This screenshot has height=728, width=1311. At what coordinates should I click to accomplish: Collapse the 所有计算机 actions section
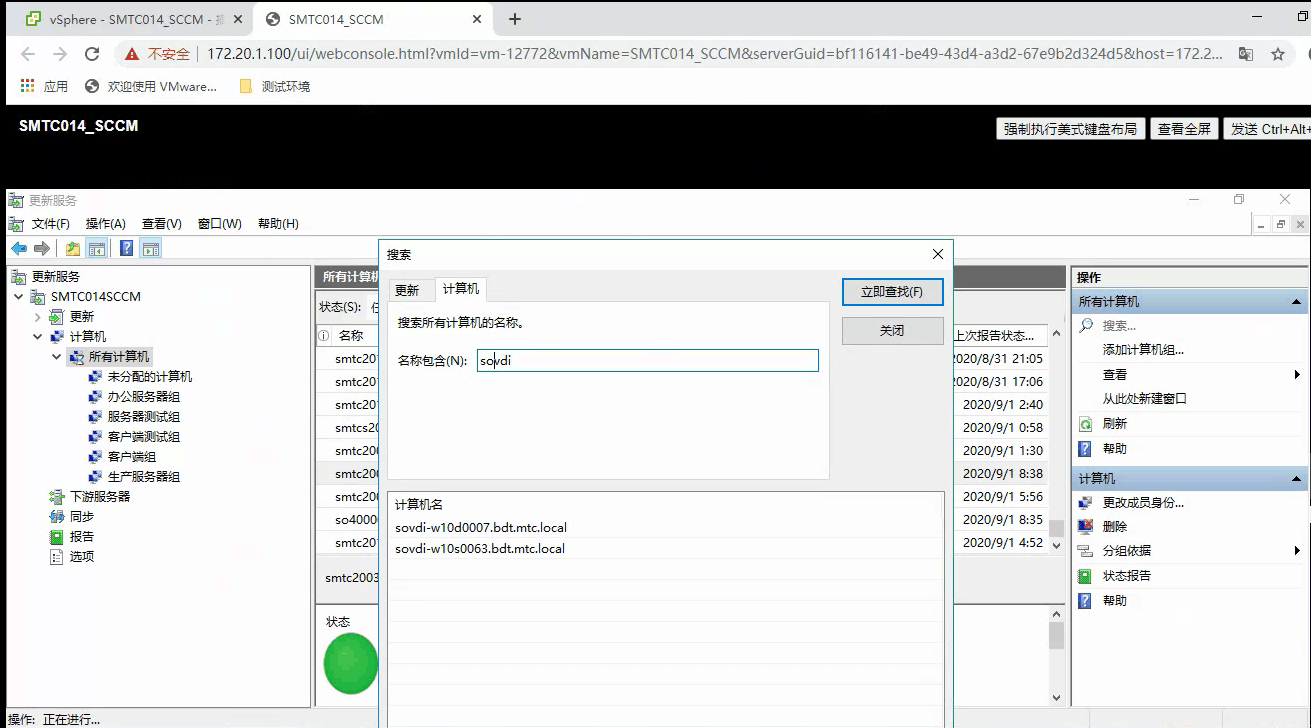(1296, 301)
